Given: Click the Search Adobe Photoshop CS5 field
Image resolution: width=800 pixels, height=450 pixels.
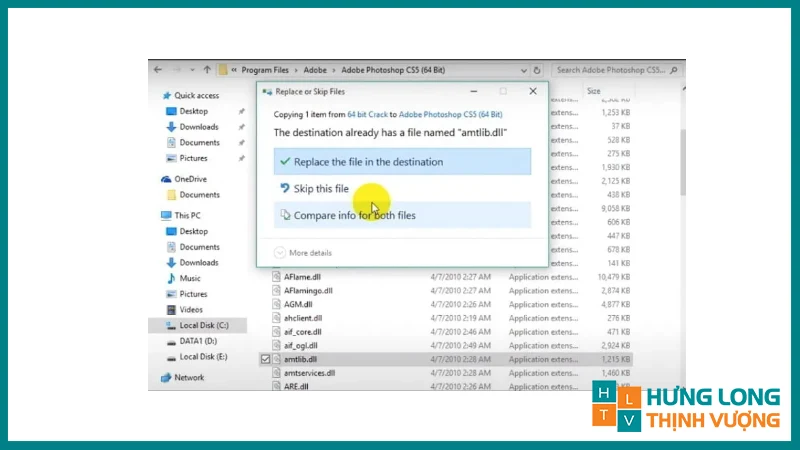Looking at the screenshot, I should [x=612, y=70].
